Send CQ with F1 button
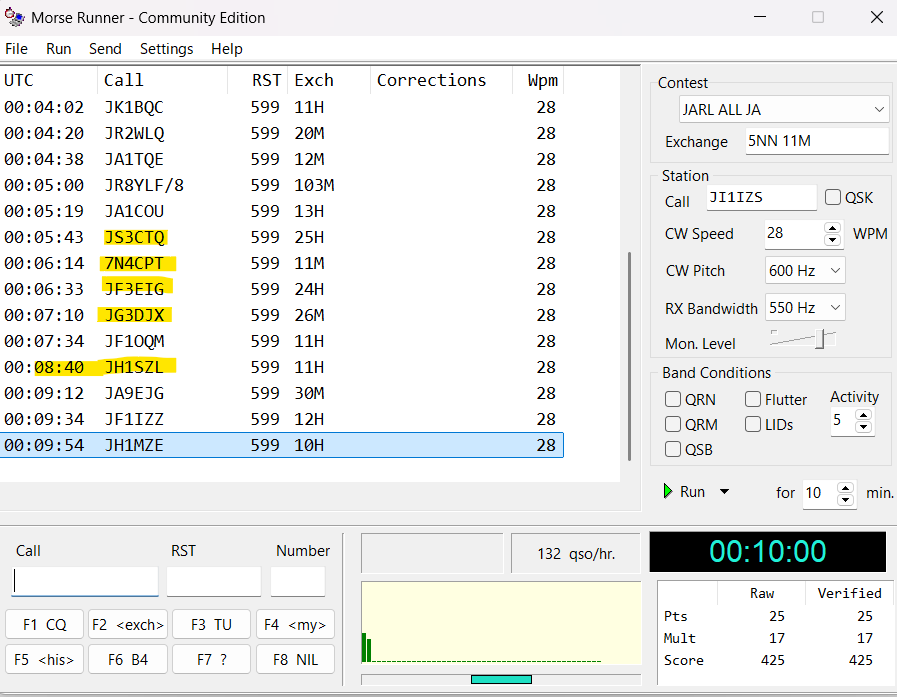This screenshot has width=897, height=697. [x=45, y=624]
